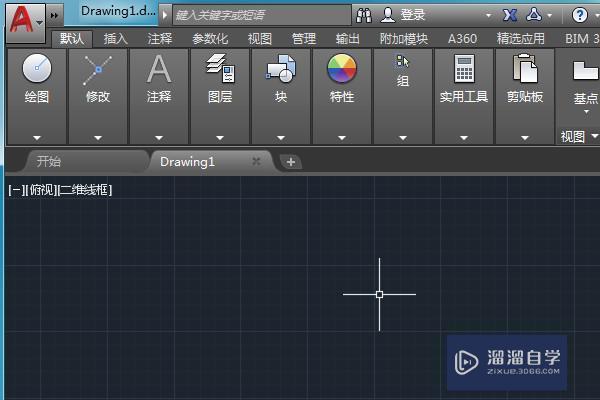Image resolution: width=600 pixels, height=400 pixels.
Task: Expand the 组 panel bottom arrow
Action: pos(403,138)
